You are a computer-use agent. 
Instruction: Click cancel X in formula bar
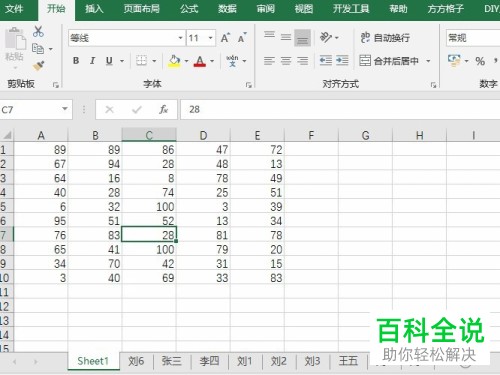pos(109,109)
